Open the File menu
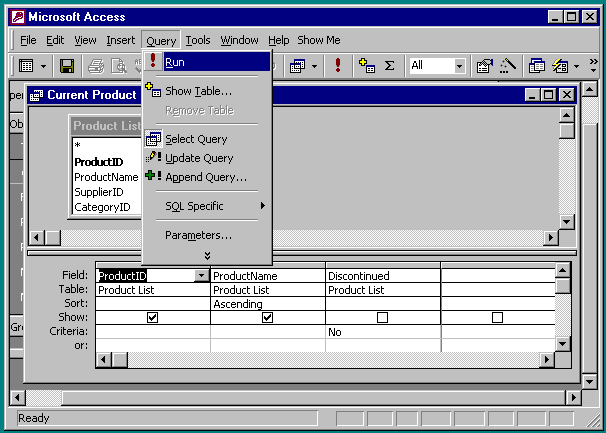 [28, 40]
